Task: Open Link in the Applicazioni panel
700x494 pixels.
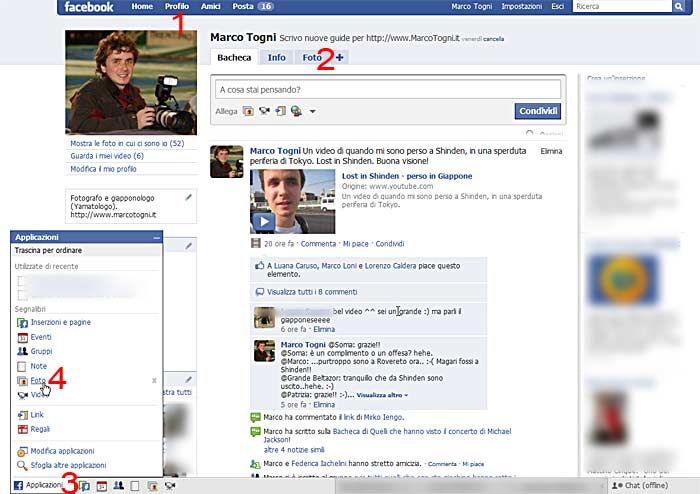Action: 37,415
